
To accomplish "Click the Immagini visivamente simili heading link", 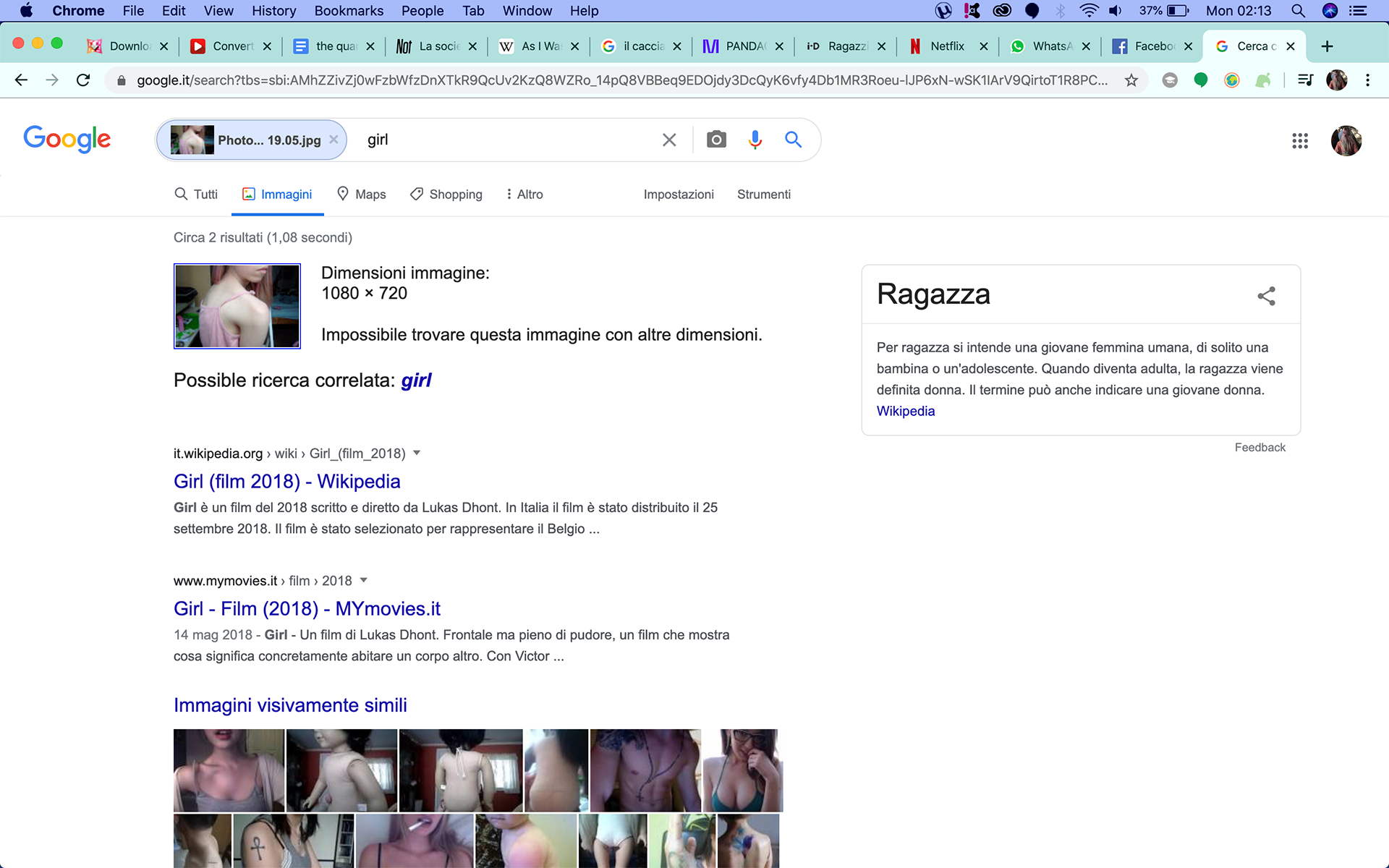I will pos(290,705).
